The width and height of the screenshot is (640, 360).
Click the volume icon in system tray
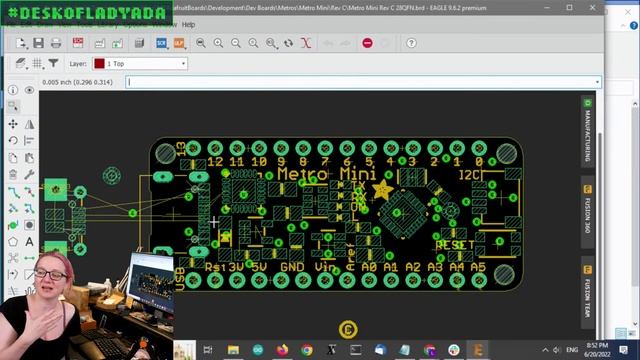(x=557, y=350)
